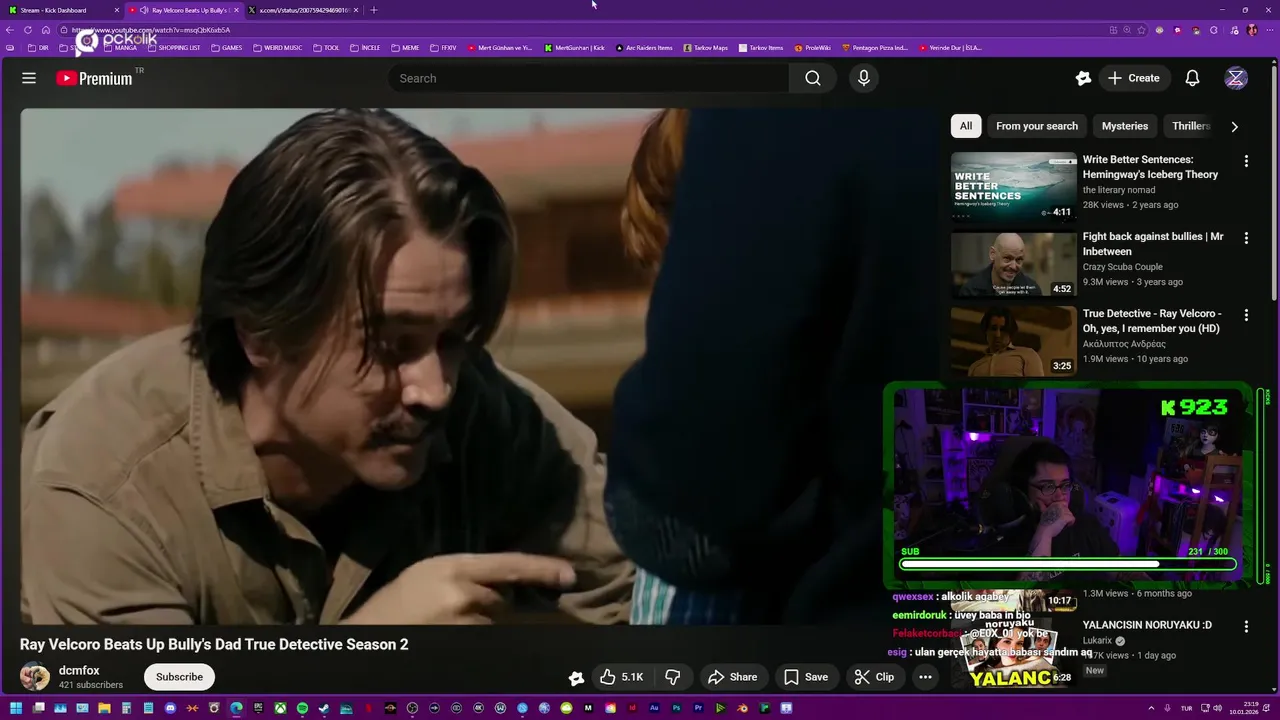Click the sparkle icon left of like button

[x=576, y=678]
